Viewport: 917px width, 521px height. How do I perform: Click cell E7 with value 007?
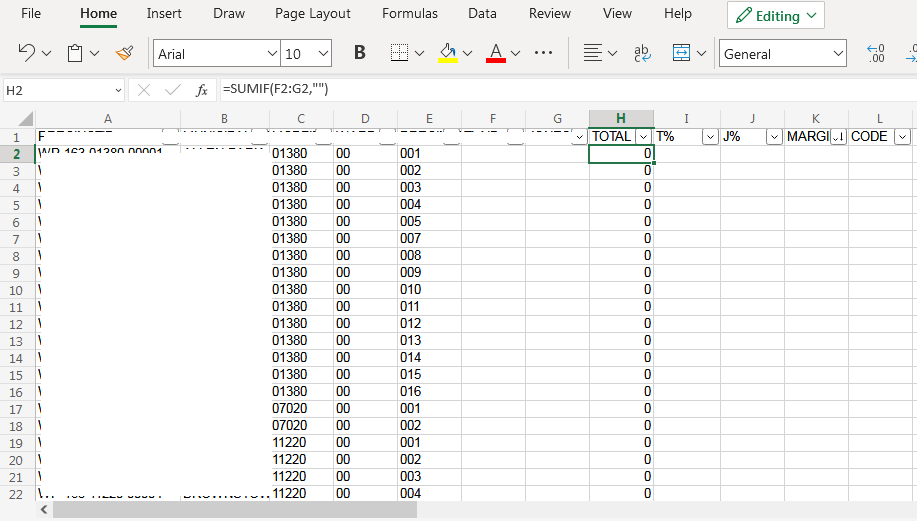tap(429, 239)
